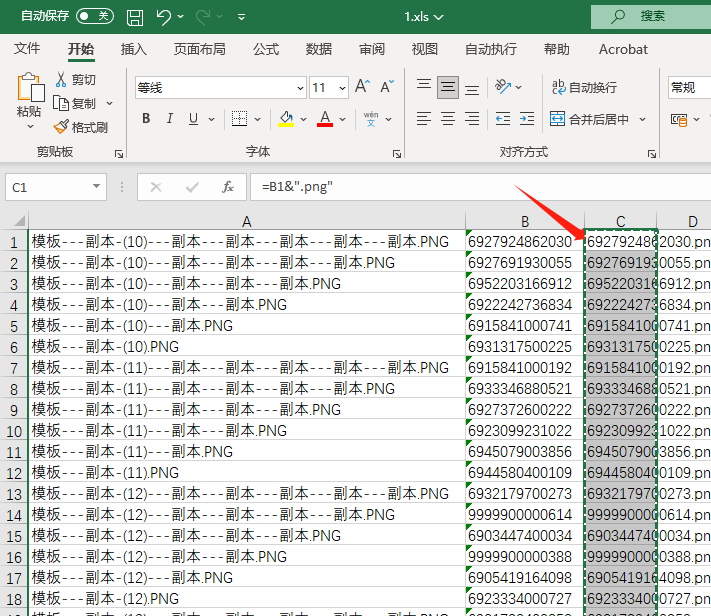Click the Redo arrow icon
This screenshot has height=616, width=711.
tap(203, 17)
